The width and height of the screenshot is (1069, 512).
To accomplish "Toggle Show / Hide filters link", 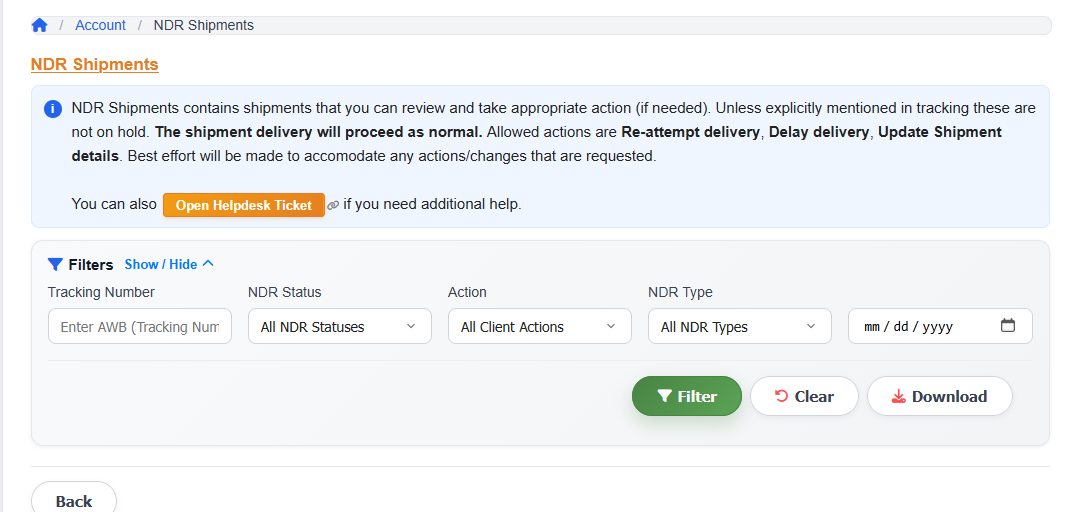I will point(161,265).
